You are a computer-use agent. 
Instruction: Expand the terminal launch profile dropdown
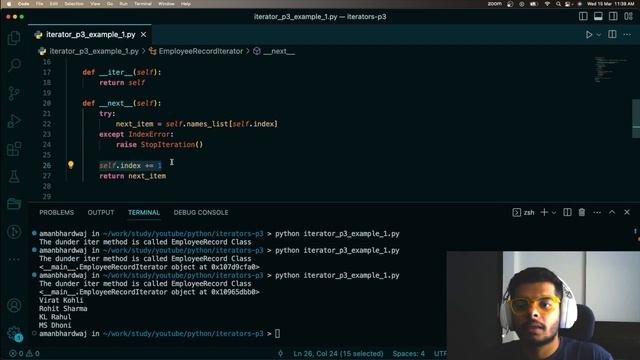point(554,213)
